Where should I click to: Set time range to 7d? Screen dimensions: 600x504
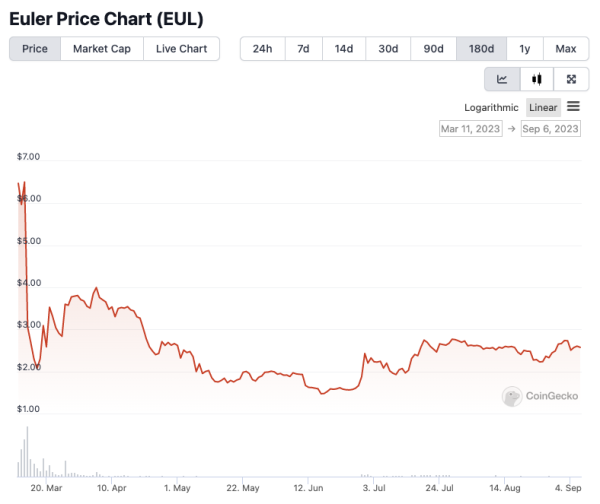click(x=302, y=49)
